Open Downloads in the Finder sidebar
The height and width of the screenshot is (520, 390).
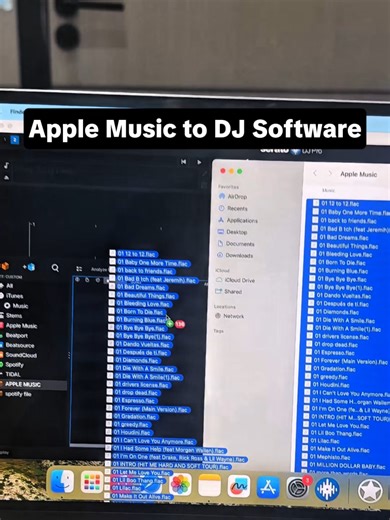point(235,255)
